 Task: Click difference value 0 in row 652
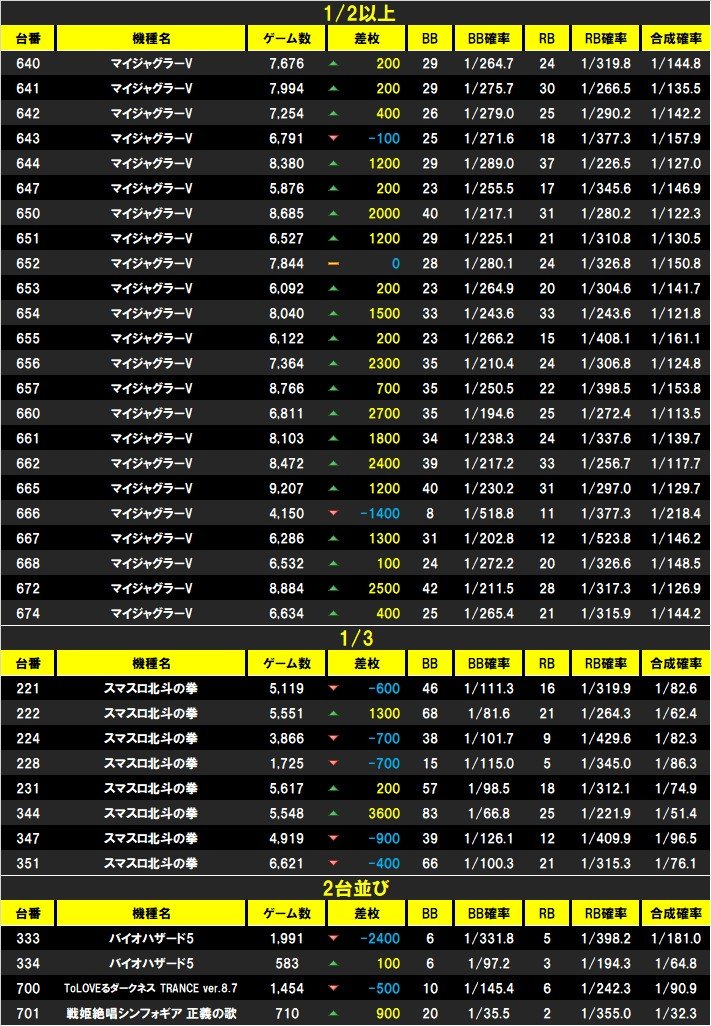(x=396, y=263)
